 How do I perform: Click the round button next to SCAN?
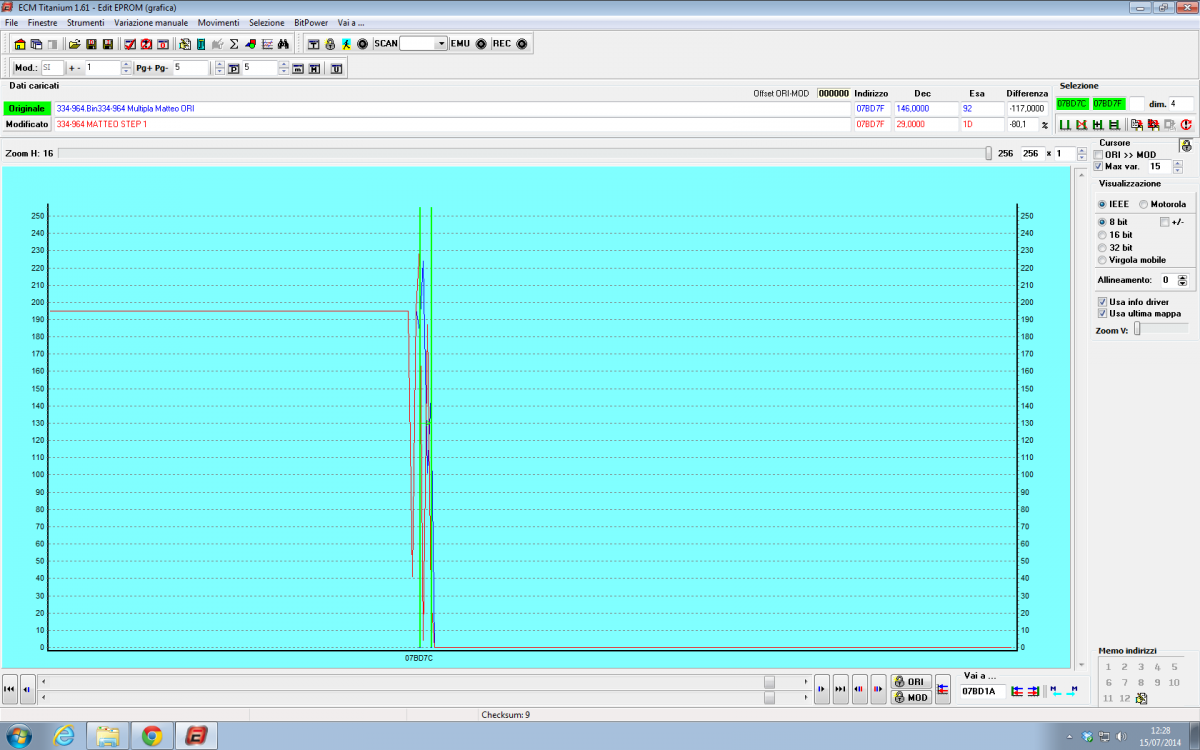(362, 44)
